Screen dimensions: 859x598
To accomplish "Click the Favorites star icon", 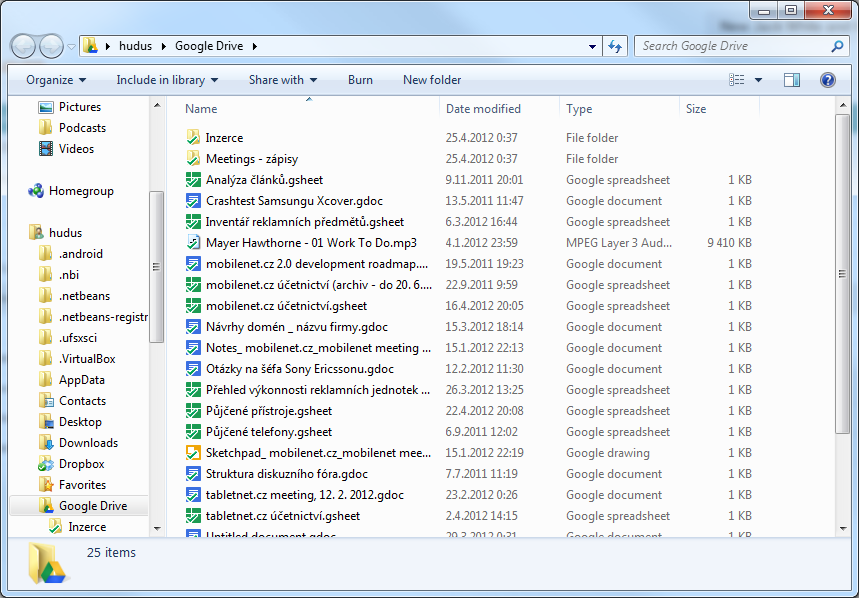I will 47,484.
